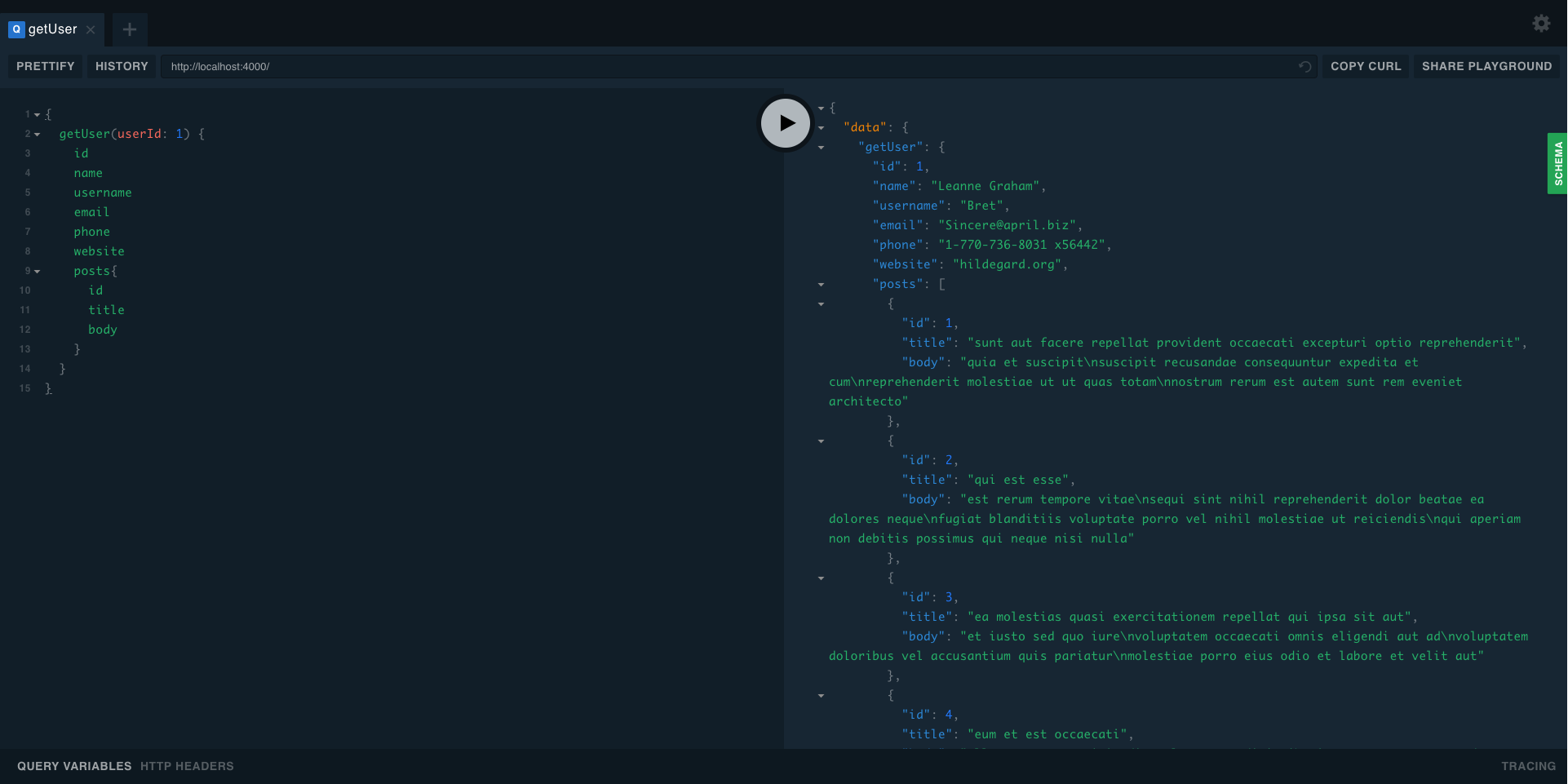Run the query with the play button

tap(785, 123)
